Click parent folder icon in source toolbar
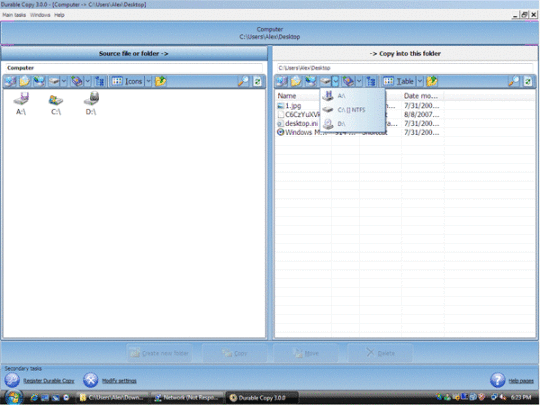The image size is (540, 405). click(x=160, y=81)
